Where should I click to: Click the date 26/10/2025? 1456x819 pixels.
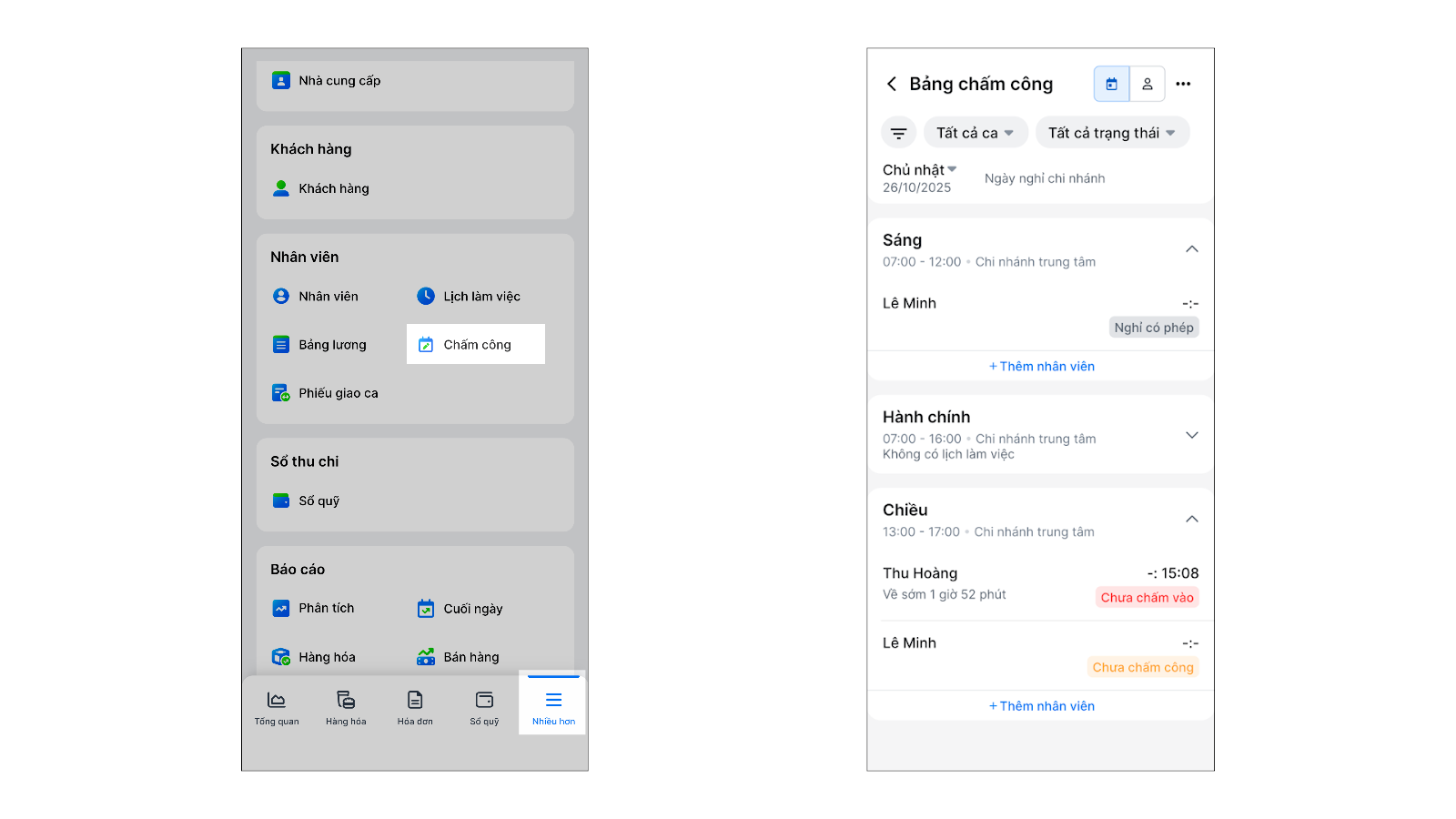pos(916,187)
